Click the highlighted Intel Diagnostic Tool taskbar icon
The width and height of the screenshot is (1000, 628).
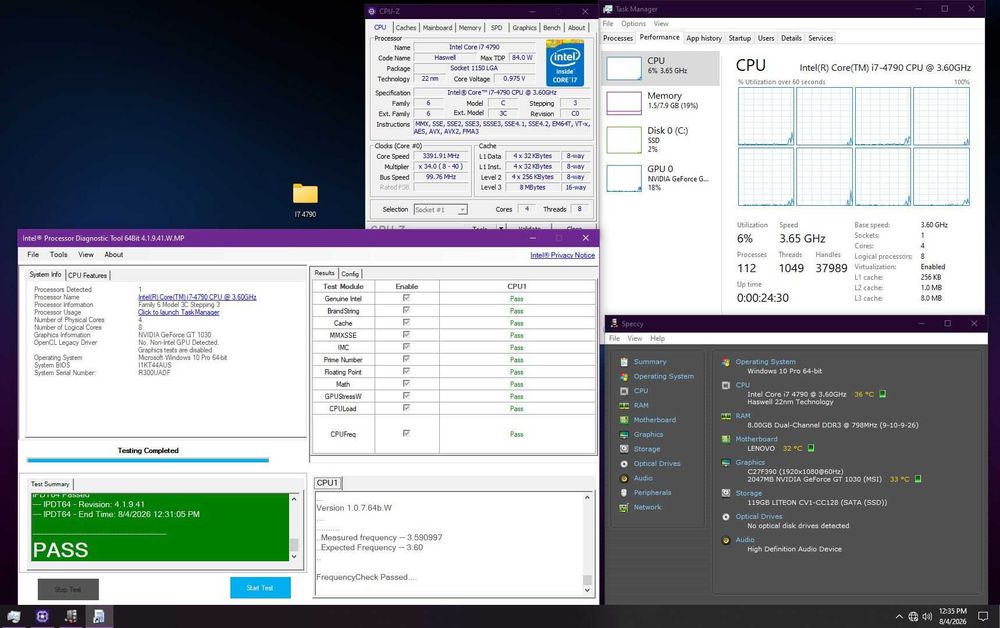point(99,616)
